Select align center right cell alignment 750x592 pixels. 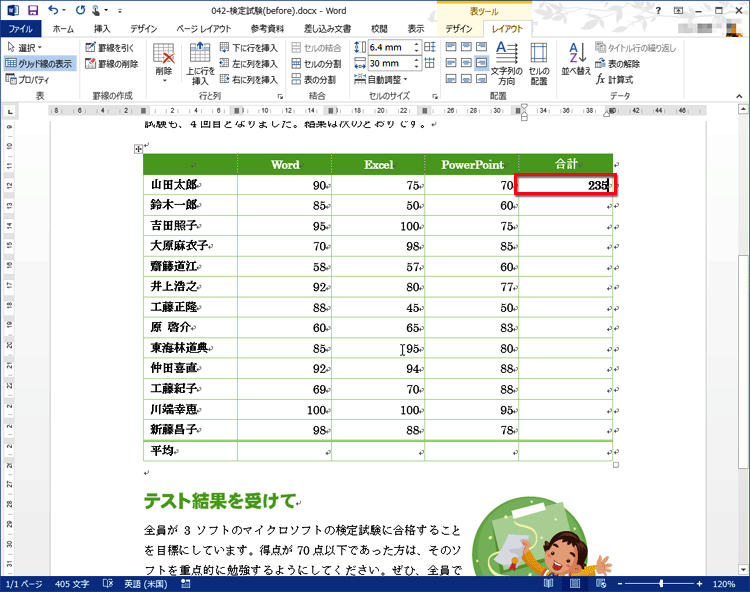(482, 63)
